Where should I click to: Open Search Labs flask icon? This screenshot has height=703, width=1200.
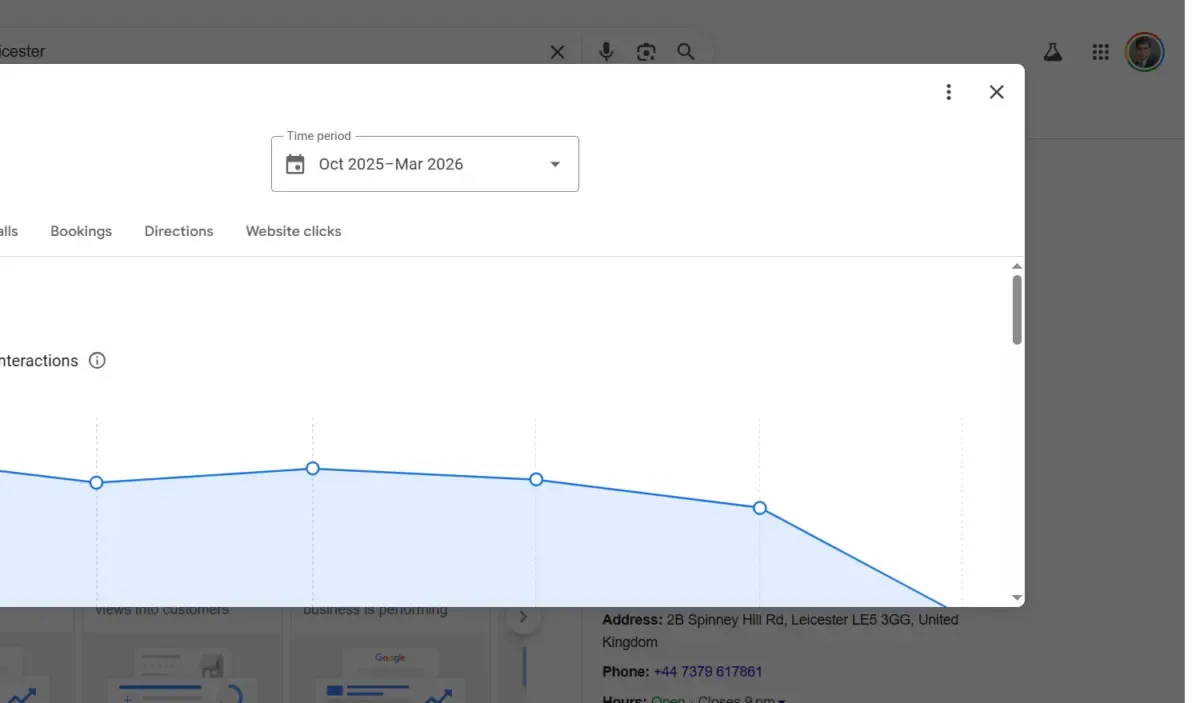(1053, 52)
